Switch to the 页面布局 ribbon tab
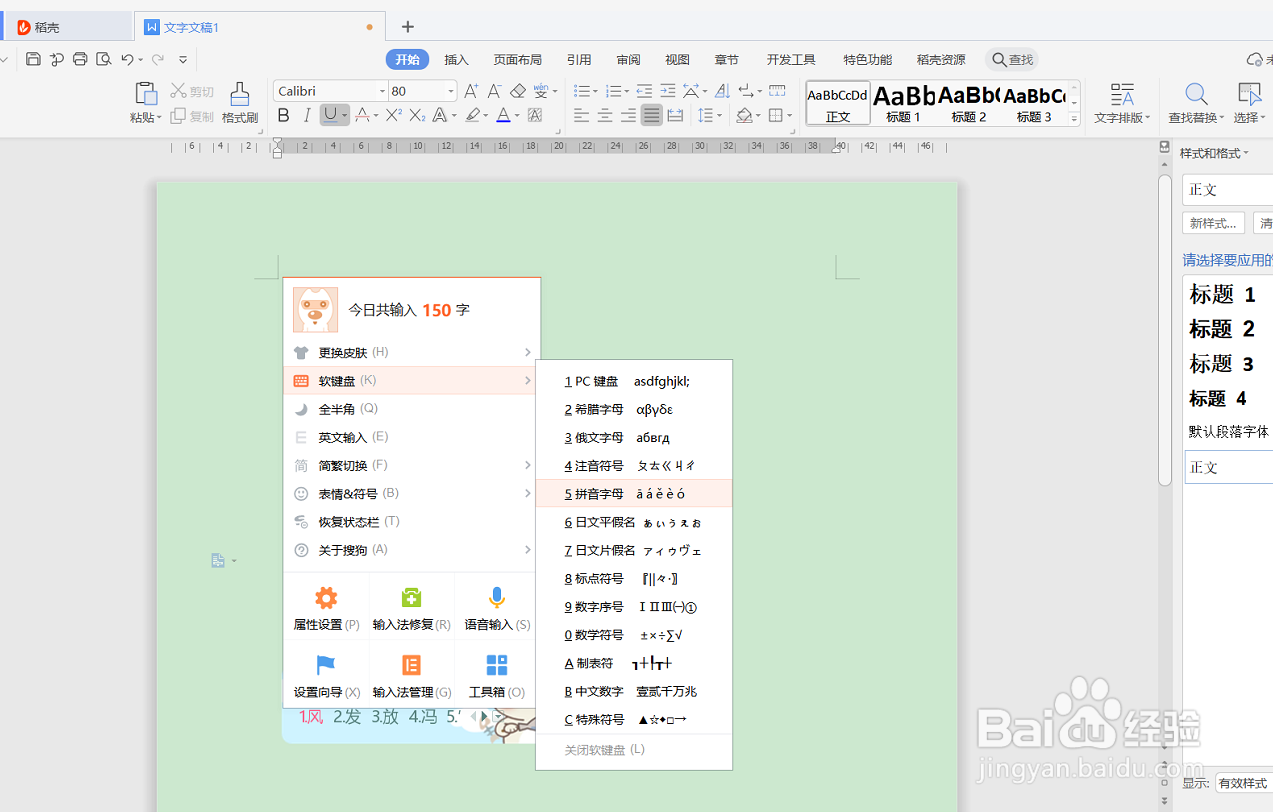 (x=517, y=60)
